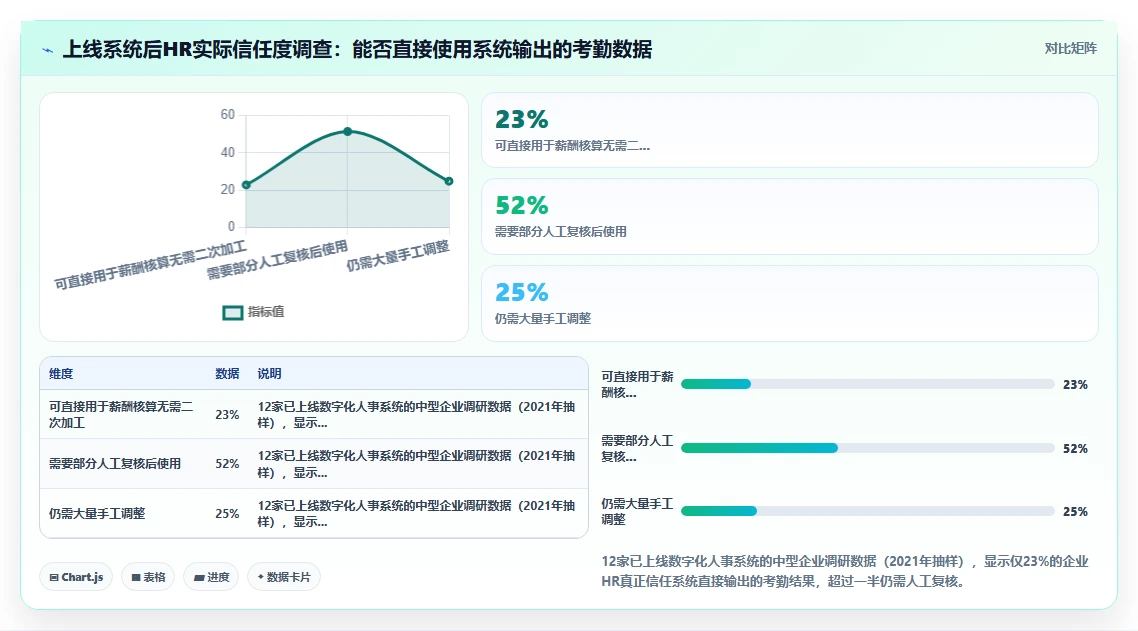The image size is (1138, 631).
Task: Click the y-axis value 60 in chart
Action: 227,115
